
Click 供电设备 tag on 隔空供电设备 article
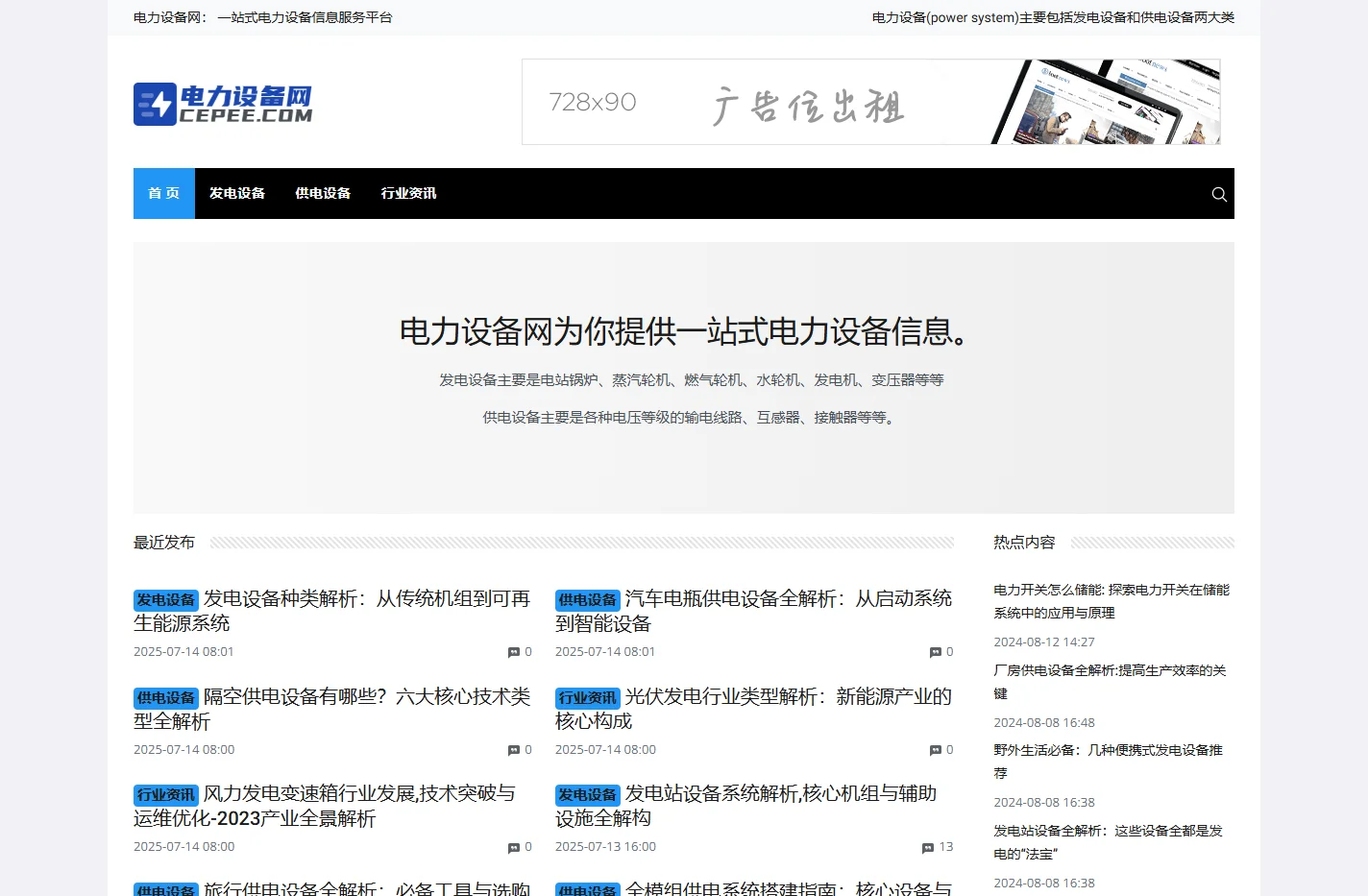tap(166, 698)
